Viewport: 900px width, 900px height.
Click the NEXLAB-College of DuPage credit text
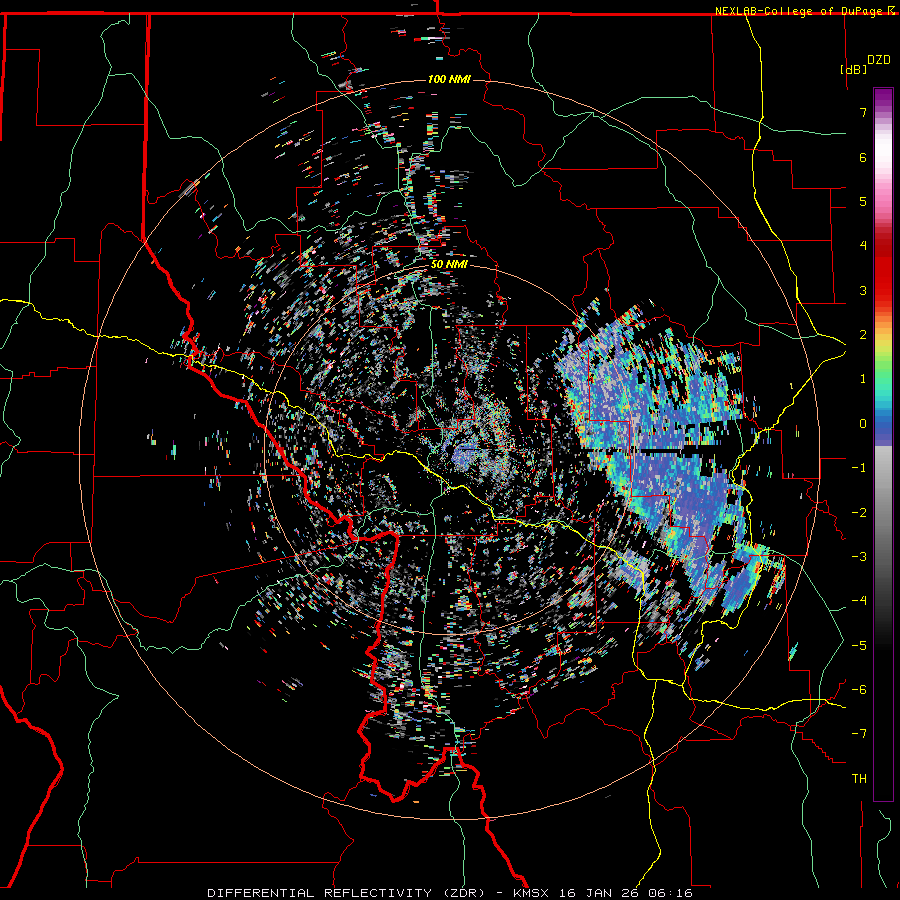pyautogui.click(x=798, y=11)
